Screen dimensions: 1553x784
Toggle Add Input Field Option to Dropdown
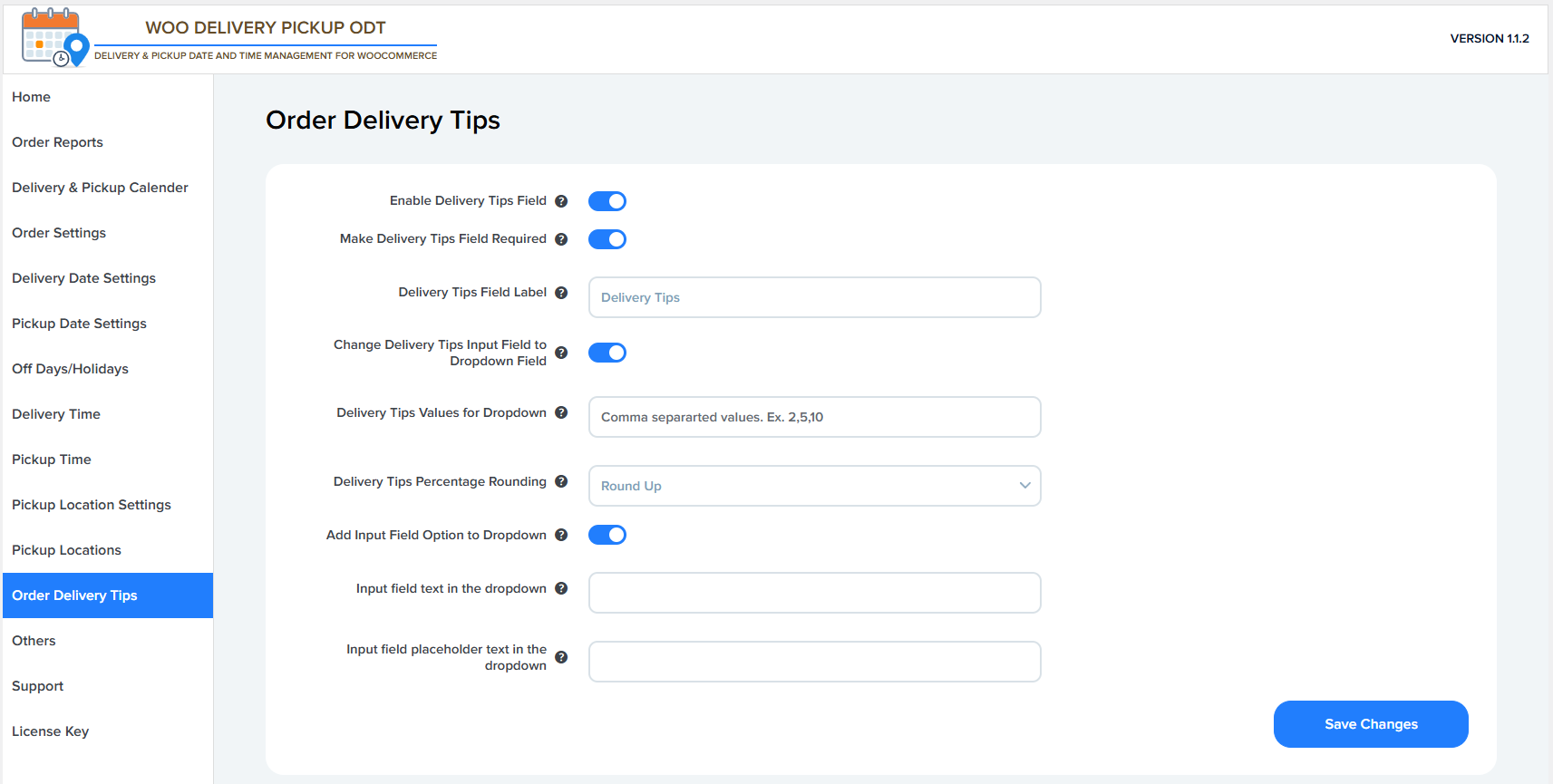(x=607, y=535)
